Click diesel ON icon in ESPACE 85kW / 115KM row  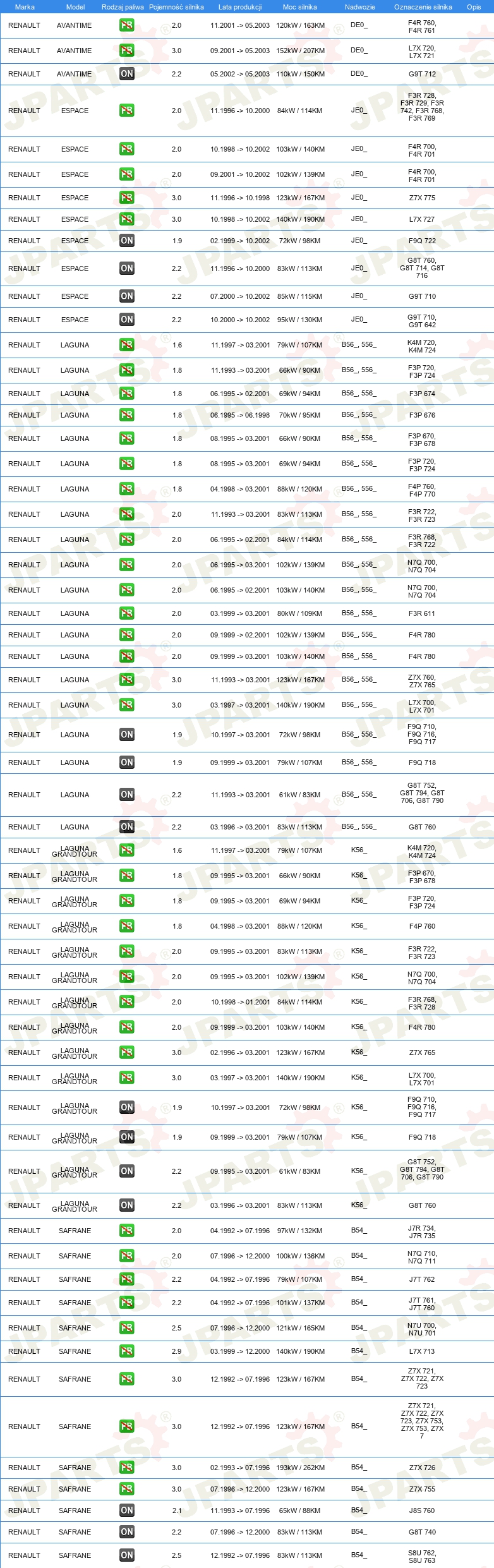[x=127, y=296]
